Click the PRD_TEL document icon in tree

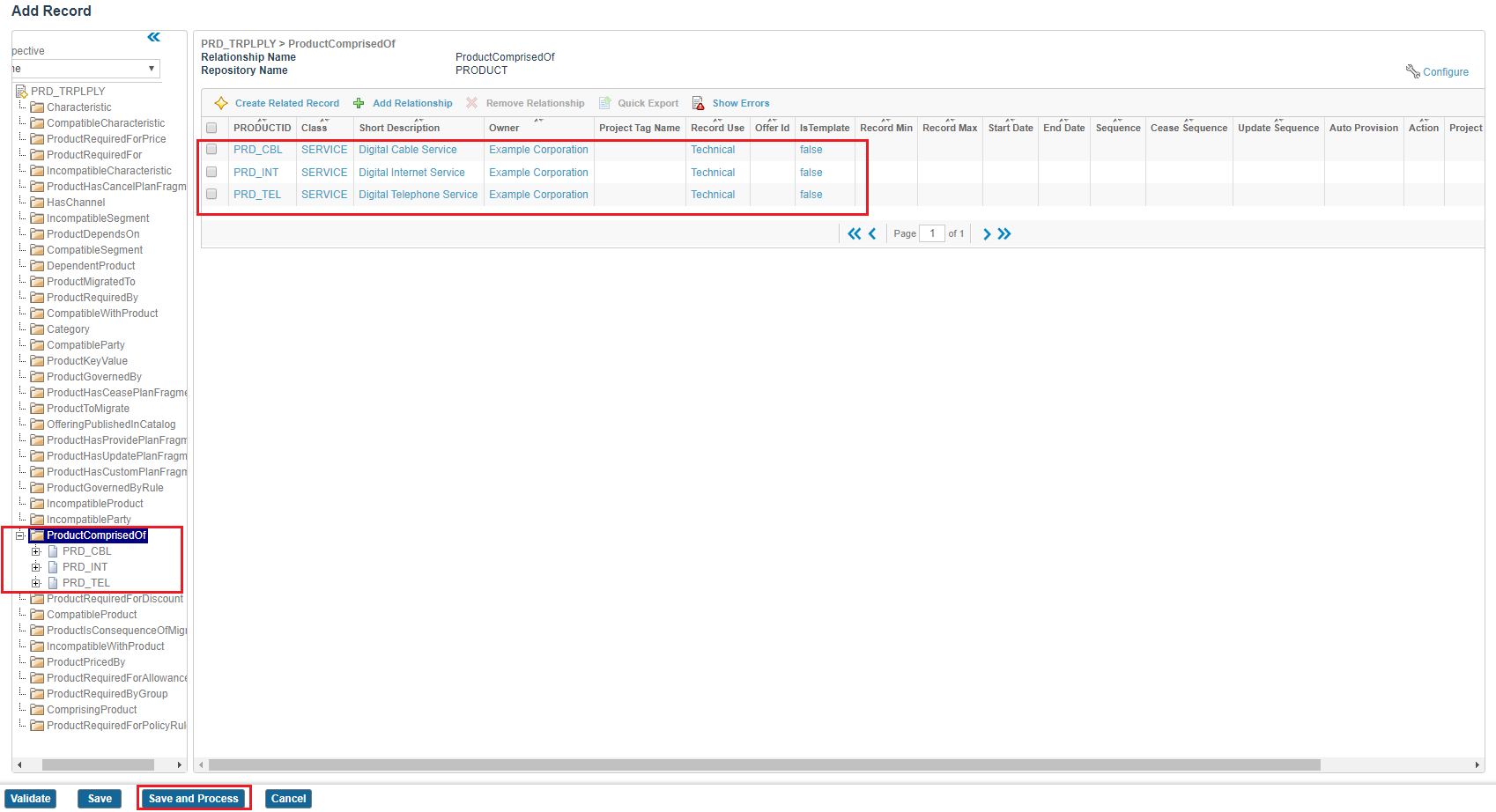click(53, 583)
